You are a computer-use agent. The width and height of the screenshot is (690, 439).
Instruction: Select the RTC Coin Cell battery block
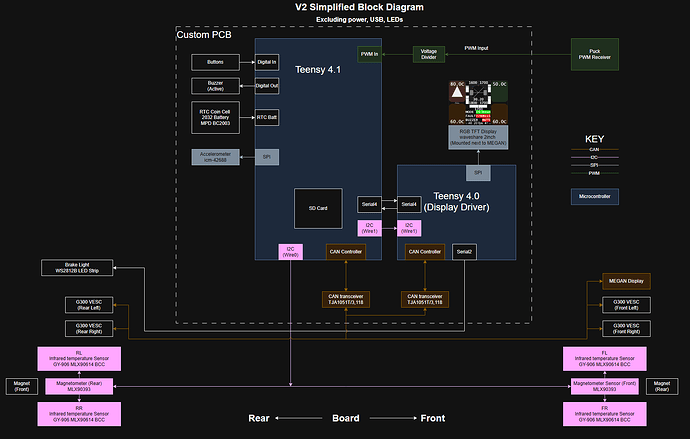pos(217,116)
